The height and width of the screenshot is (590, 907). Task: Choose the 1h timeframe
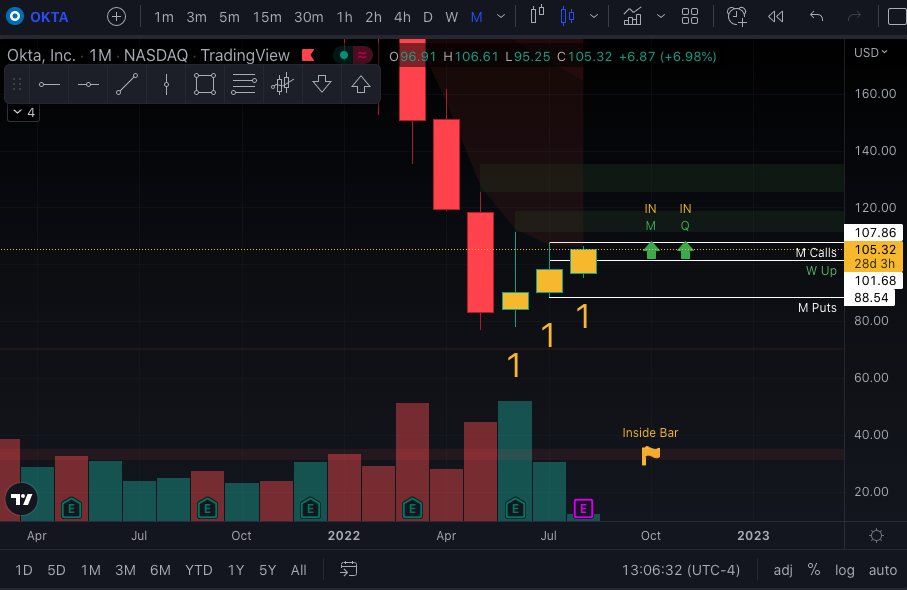click(345, 17)
